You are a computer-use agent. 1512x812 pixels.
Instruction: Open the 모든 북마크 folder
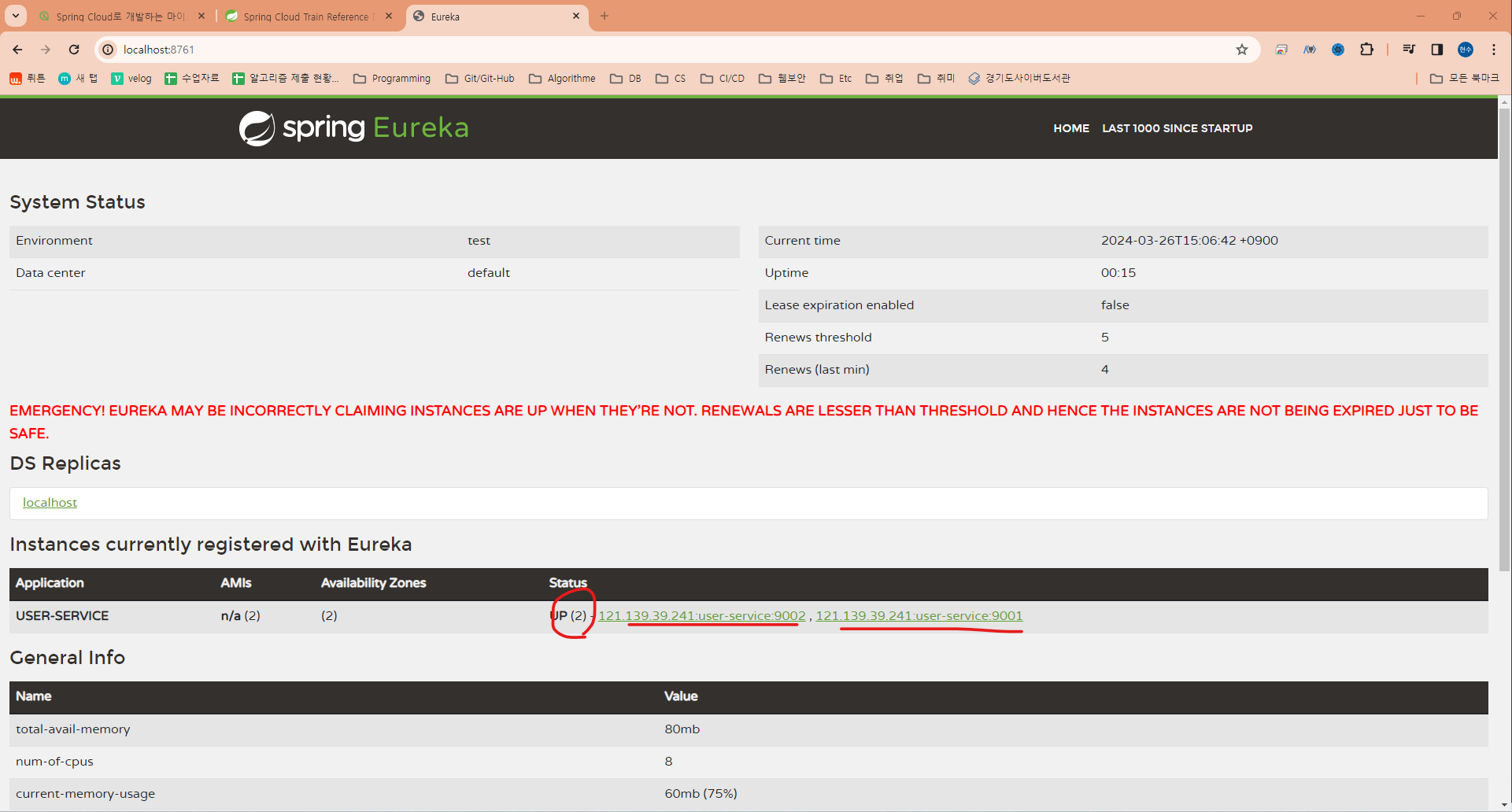tap(1465, 79)
